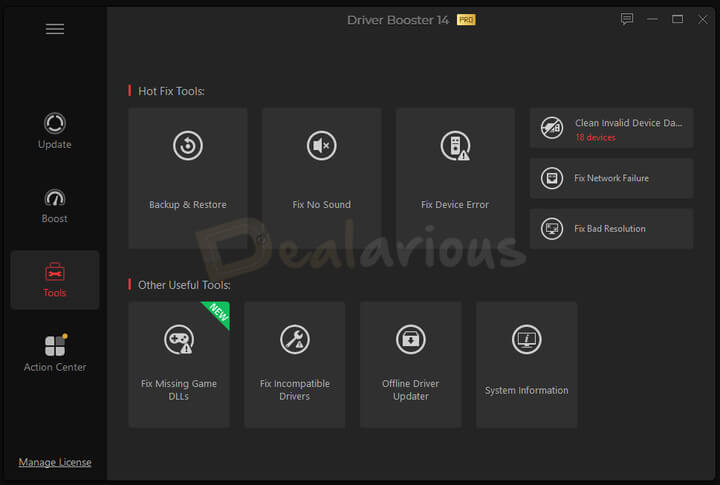Open the feedback chat bubble icon
The width and height of the screenshot is (720, 485).
(x=627, y=19)
